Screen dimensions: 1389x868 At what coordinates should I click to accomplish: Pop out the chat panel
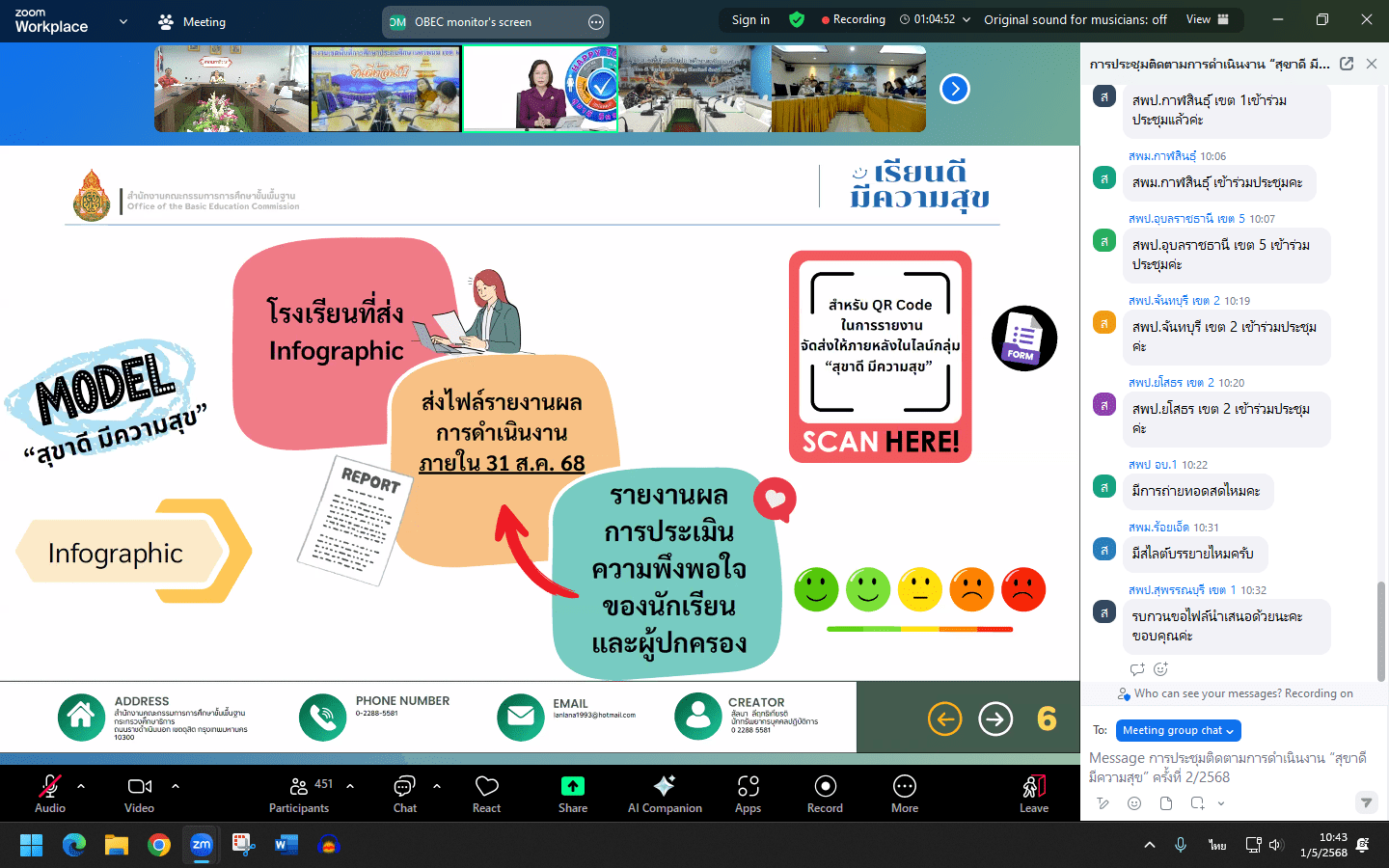1347,64
